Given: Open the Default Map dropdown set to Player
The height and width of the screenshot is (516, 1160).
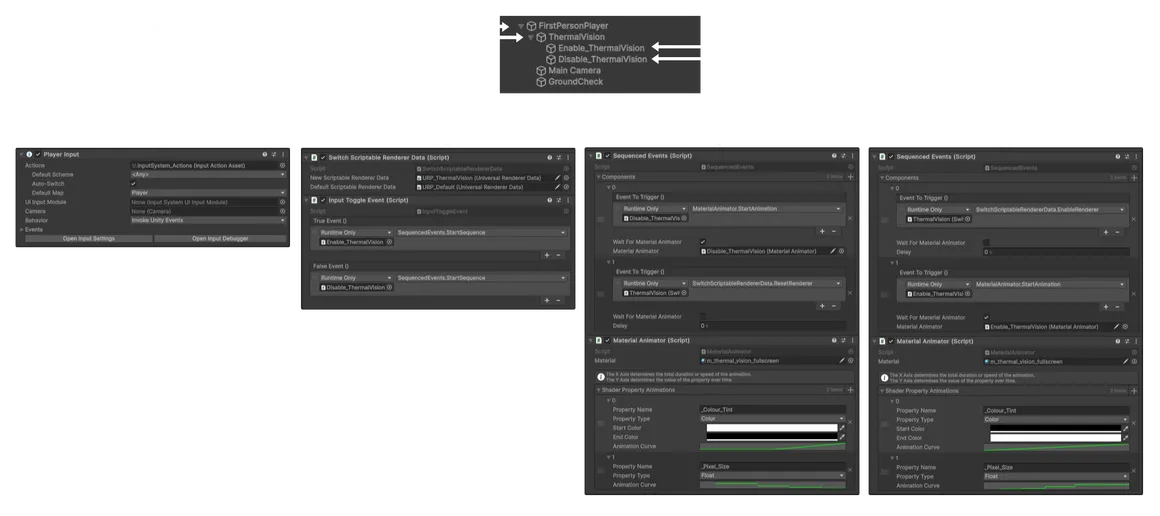Looking at the screenshot, I should [208, 192].
